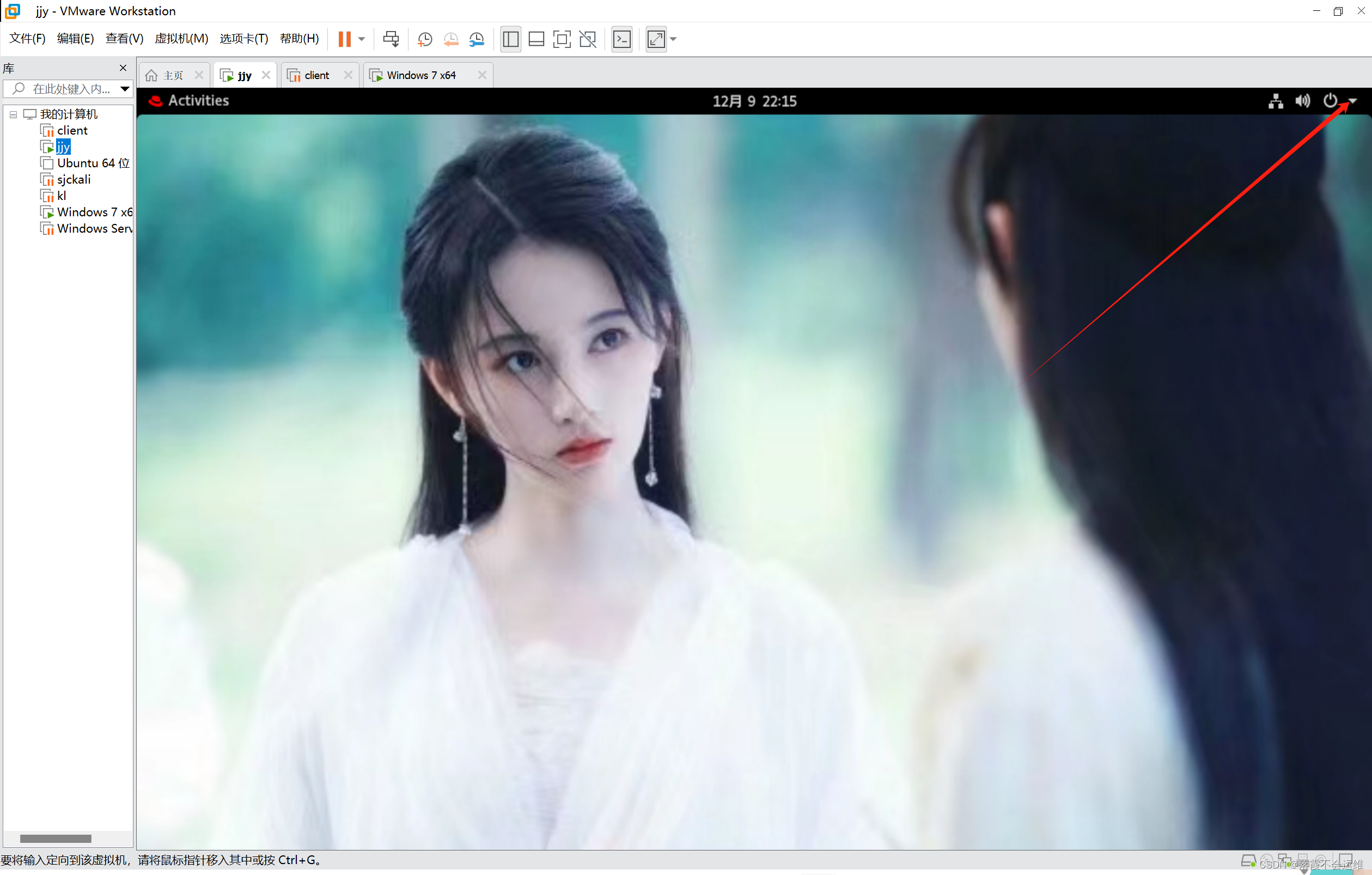The width and height of the screenshot is (1372, 875).
Task: Click the guest volume speaker icon
Action: pyautogui.click(x=1302, y=101)
